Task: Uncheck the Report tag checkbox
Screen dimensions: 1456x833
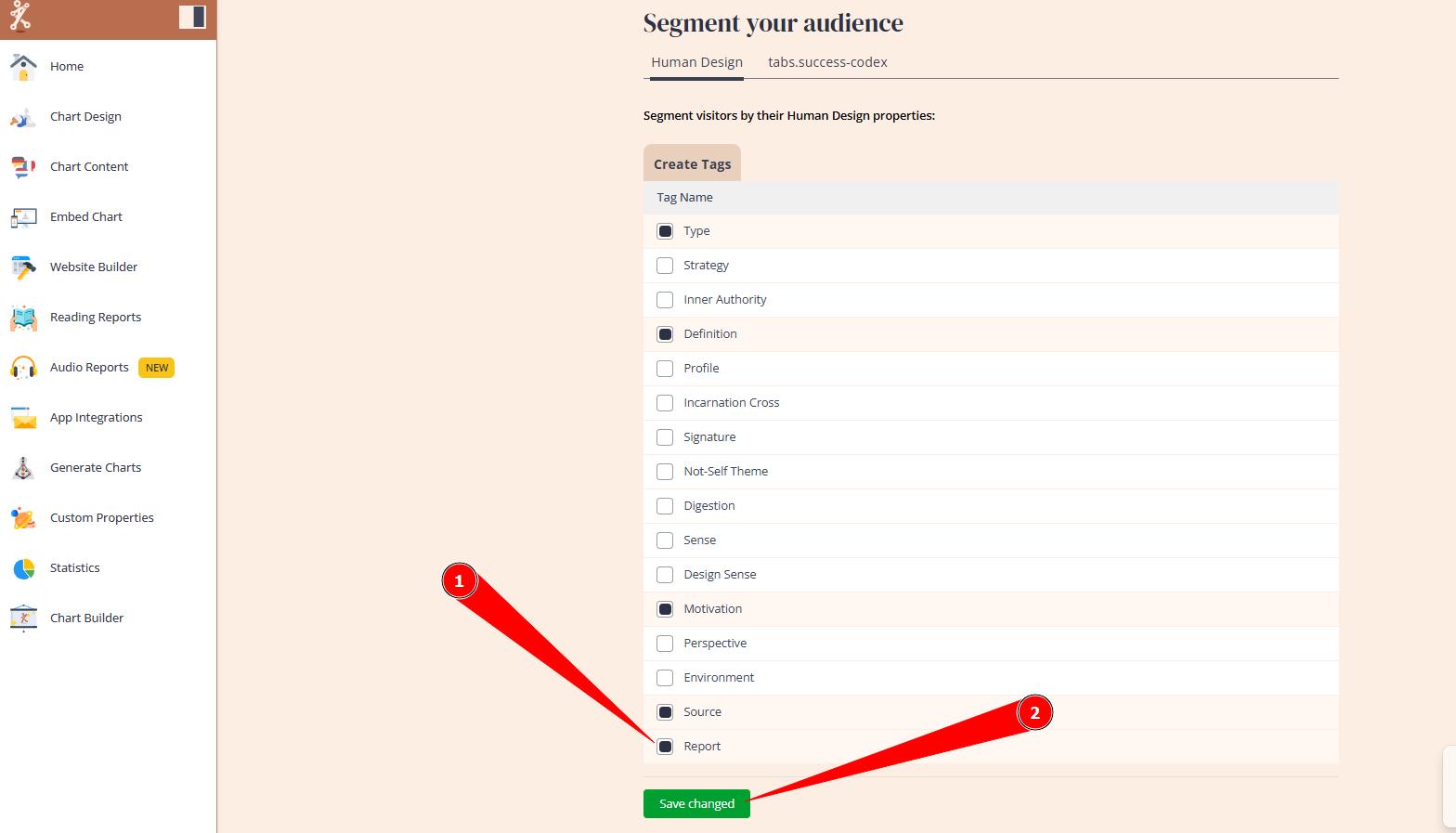Action: tap(665, 747)
